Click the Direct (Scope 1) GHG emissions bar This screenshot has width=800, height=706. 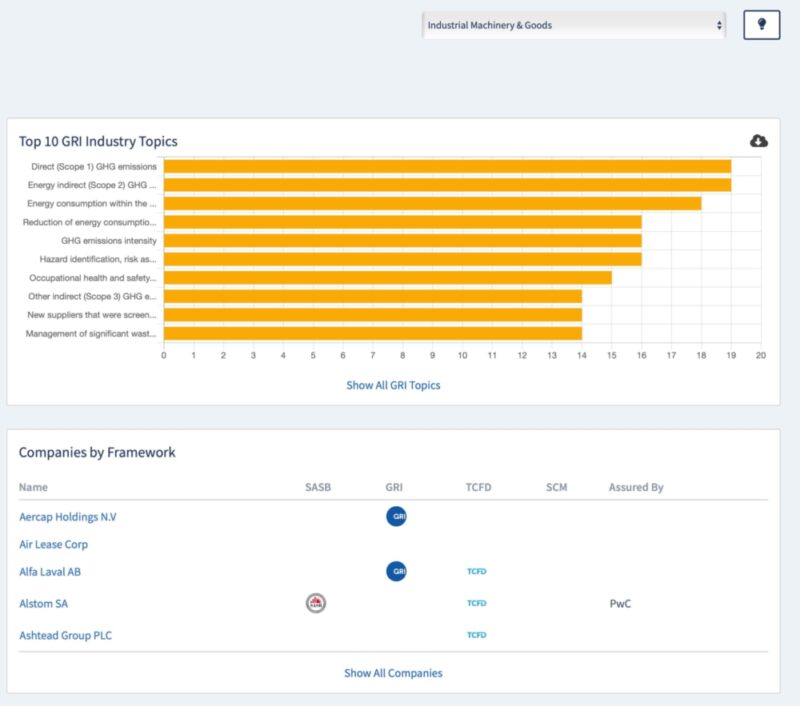447,166
